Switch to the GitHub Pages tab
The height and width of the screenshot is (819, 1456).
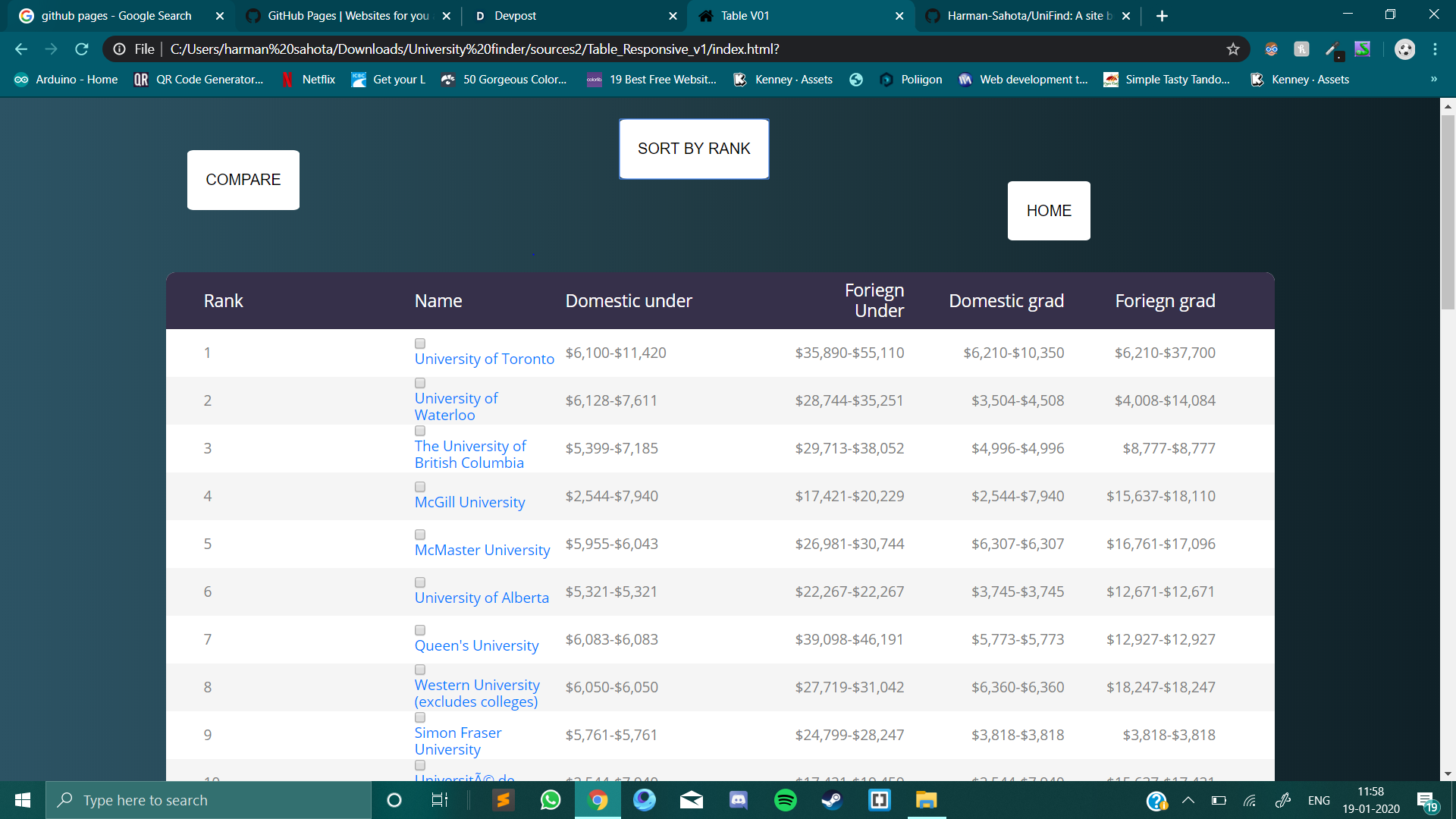coord(347,16)
